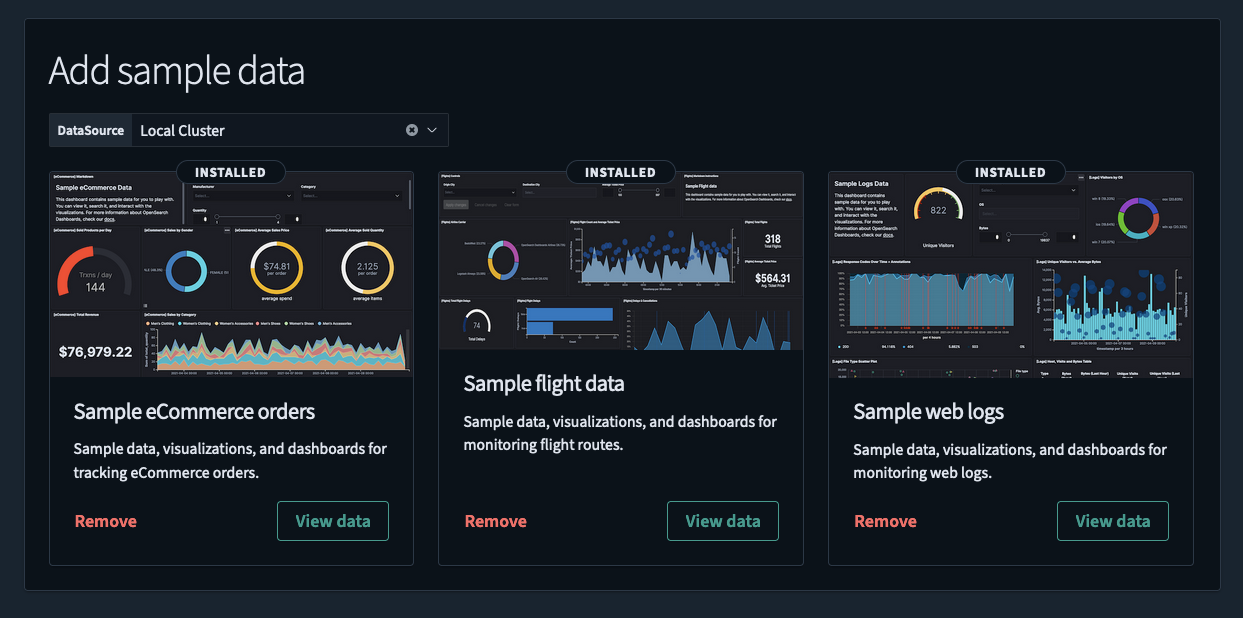1243x618 pixels.
Task: Remove Sample eCommerce orders data
Action: tap(106, 521)
